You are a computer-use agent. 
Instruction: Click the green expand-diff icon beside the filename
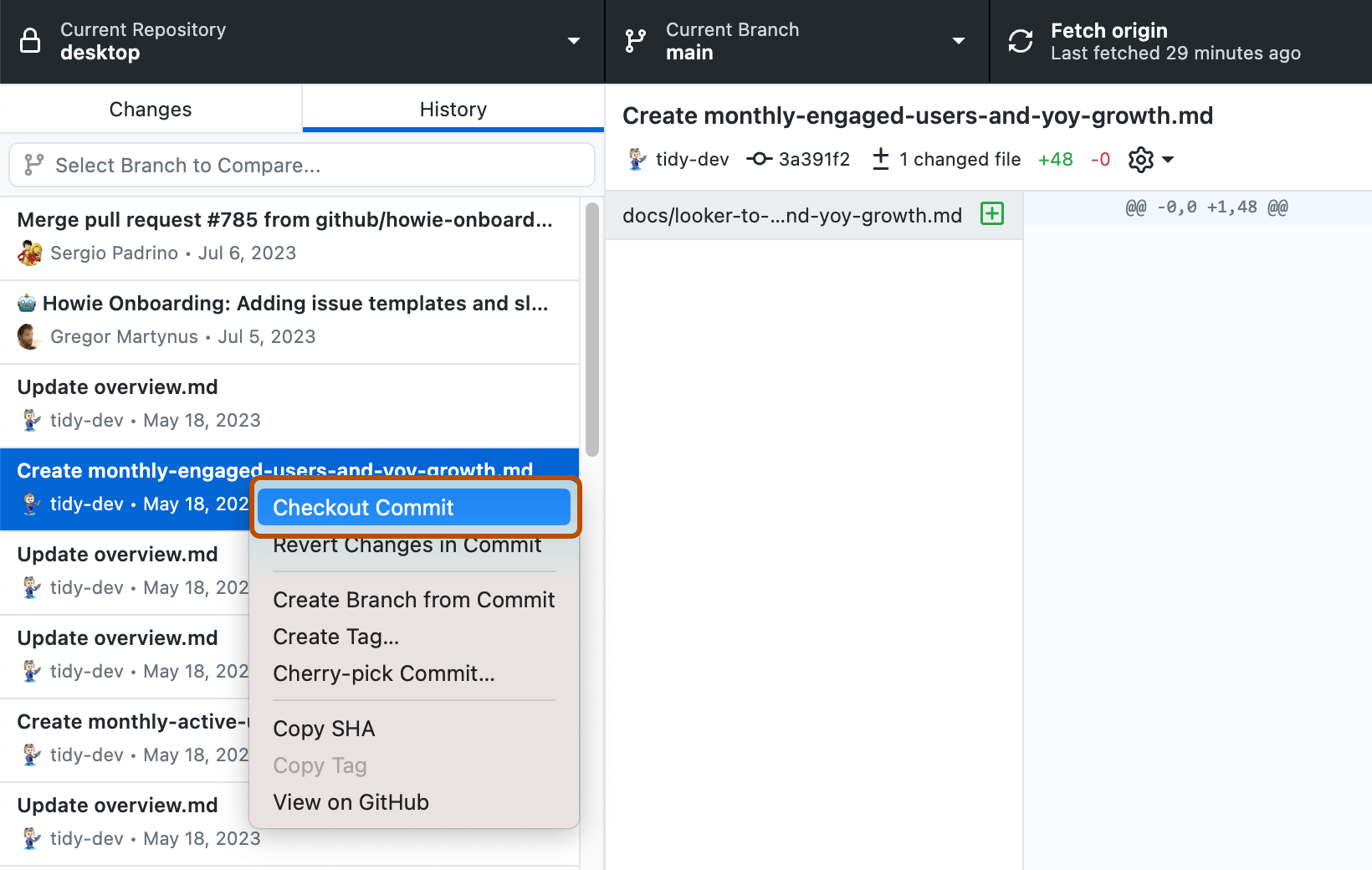[991, 214]
